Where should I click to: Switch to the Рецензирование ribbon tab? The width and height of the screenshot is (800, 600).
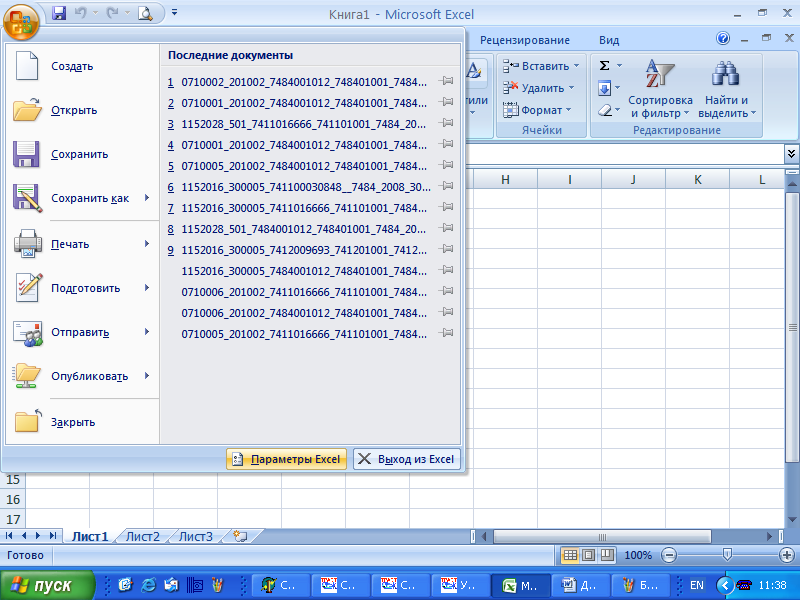[524, 40]
